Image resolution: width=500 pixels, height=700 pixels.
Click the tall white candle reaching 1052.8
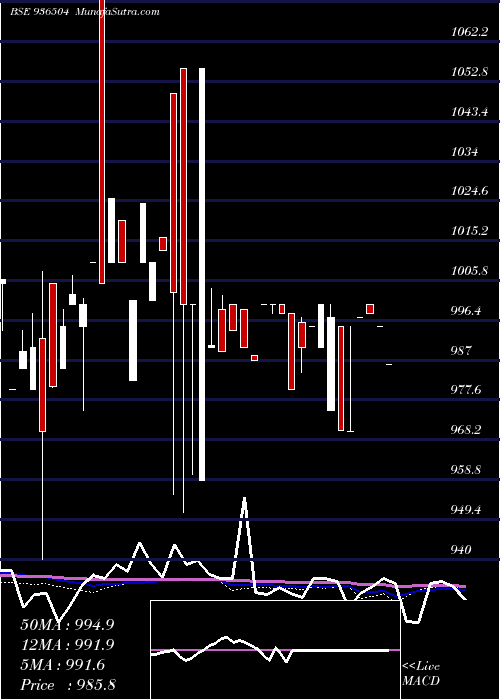[x=202, y=274]
